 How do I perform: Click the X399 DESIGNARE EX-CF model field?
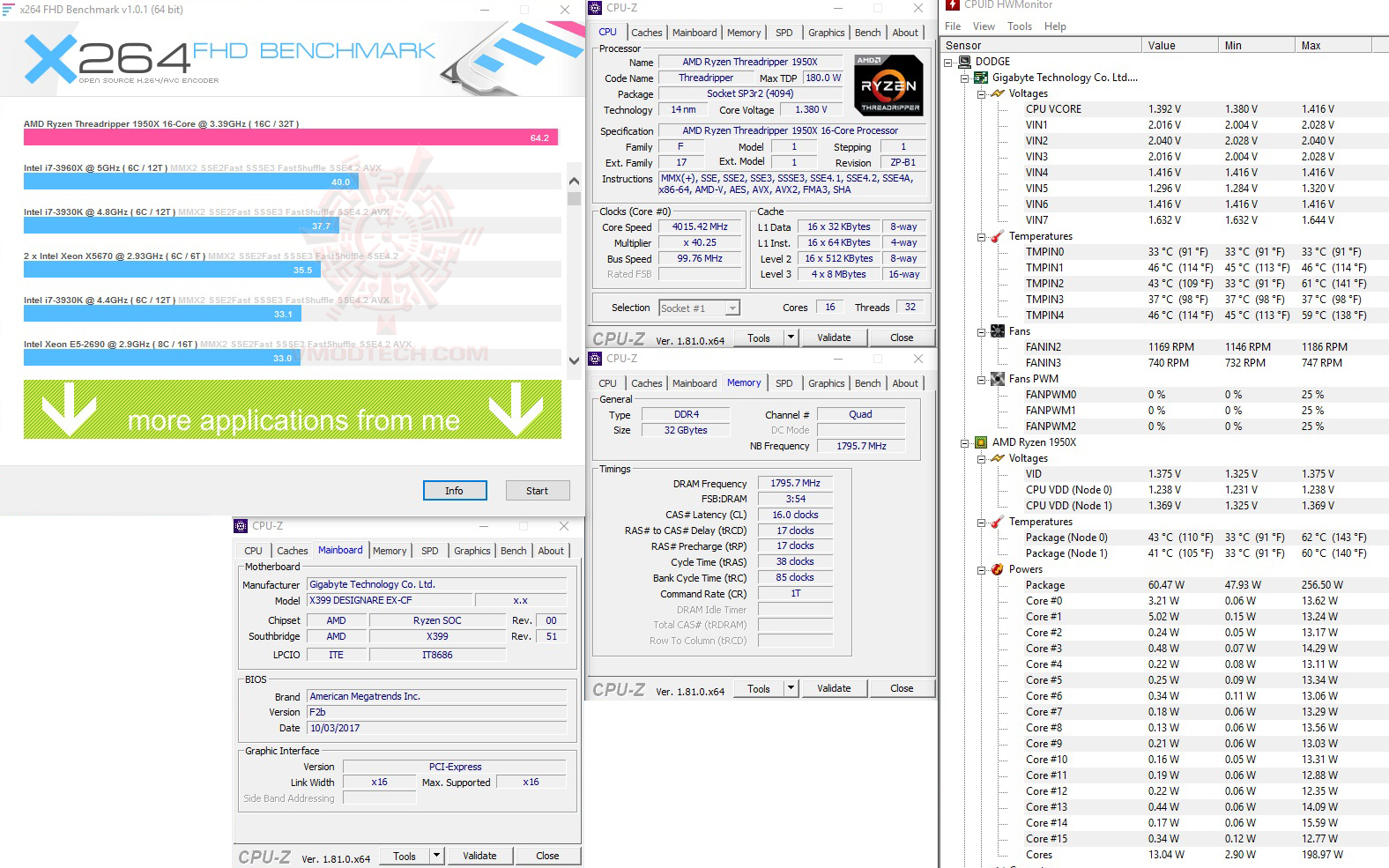click(x=390, y=600)
